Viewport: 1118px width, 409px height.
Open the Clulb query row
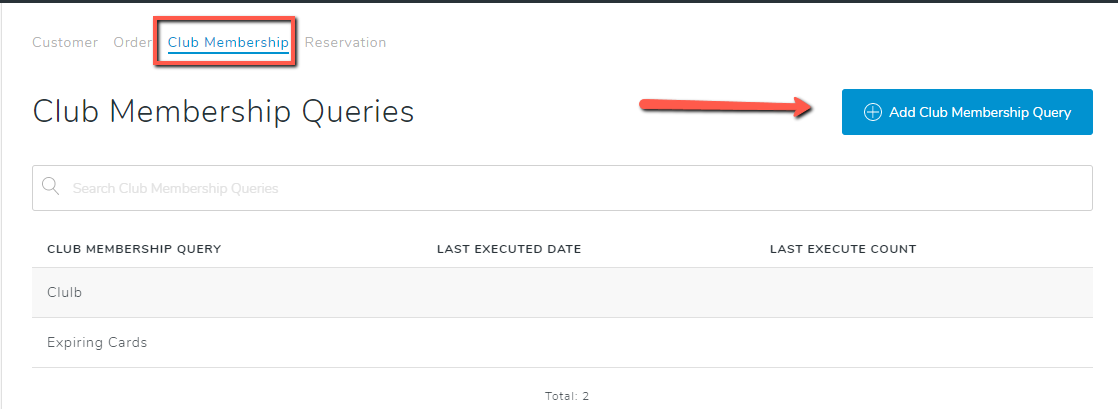[x=562, y=293]
